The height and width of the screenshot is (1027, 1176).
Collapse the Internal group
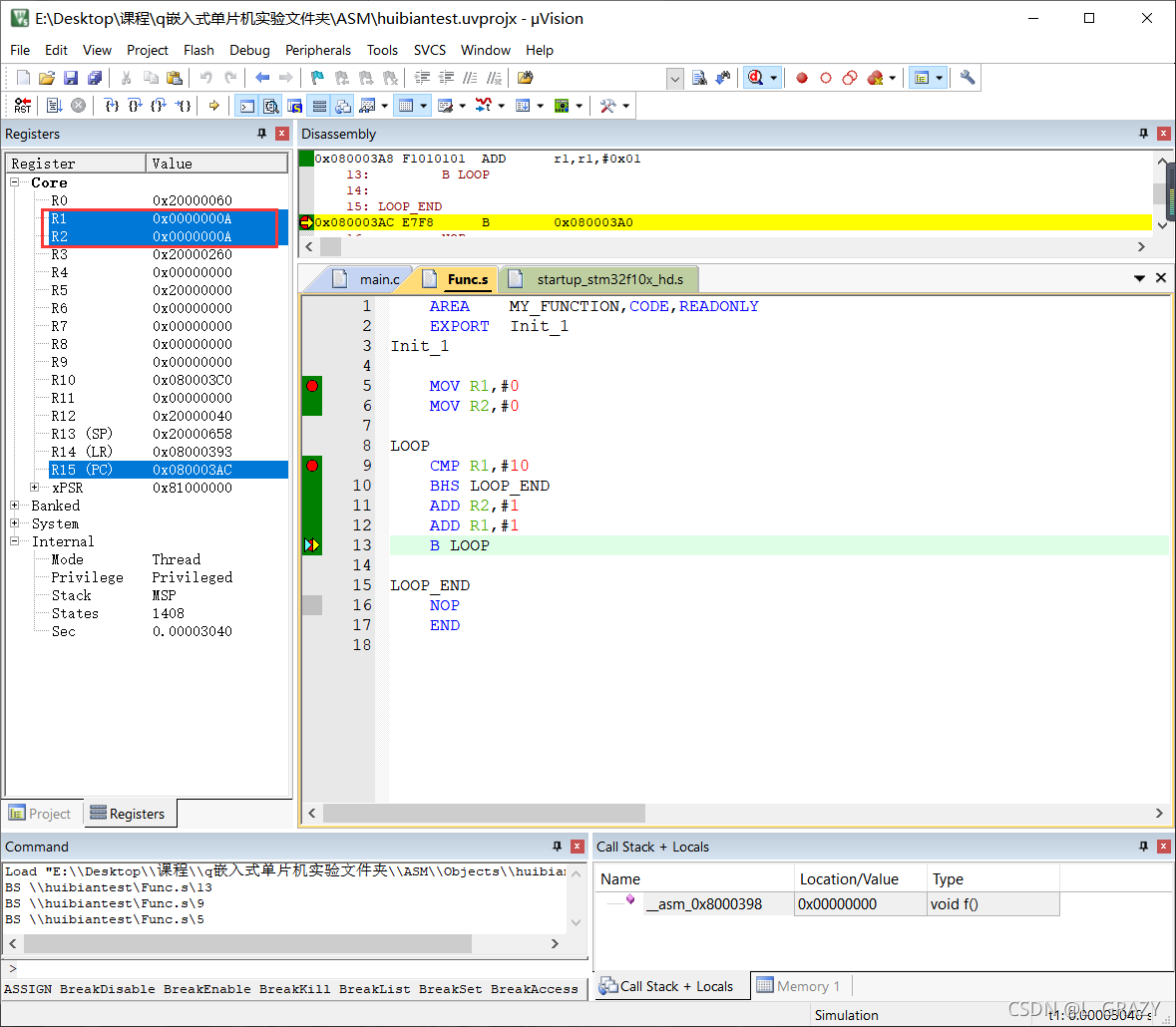pyautogui.click(x=14, y=541)
